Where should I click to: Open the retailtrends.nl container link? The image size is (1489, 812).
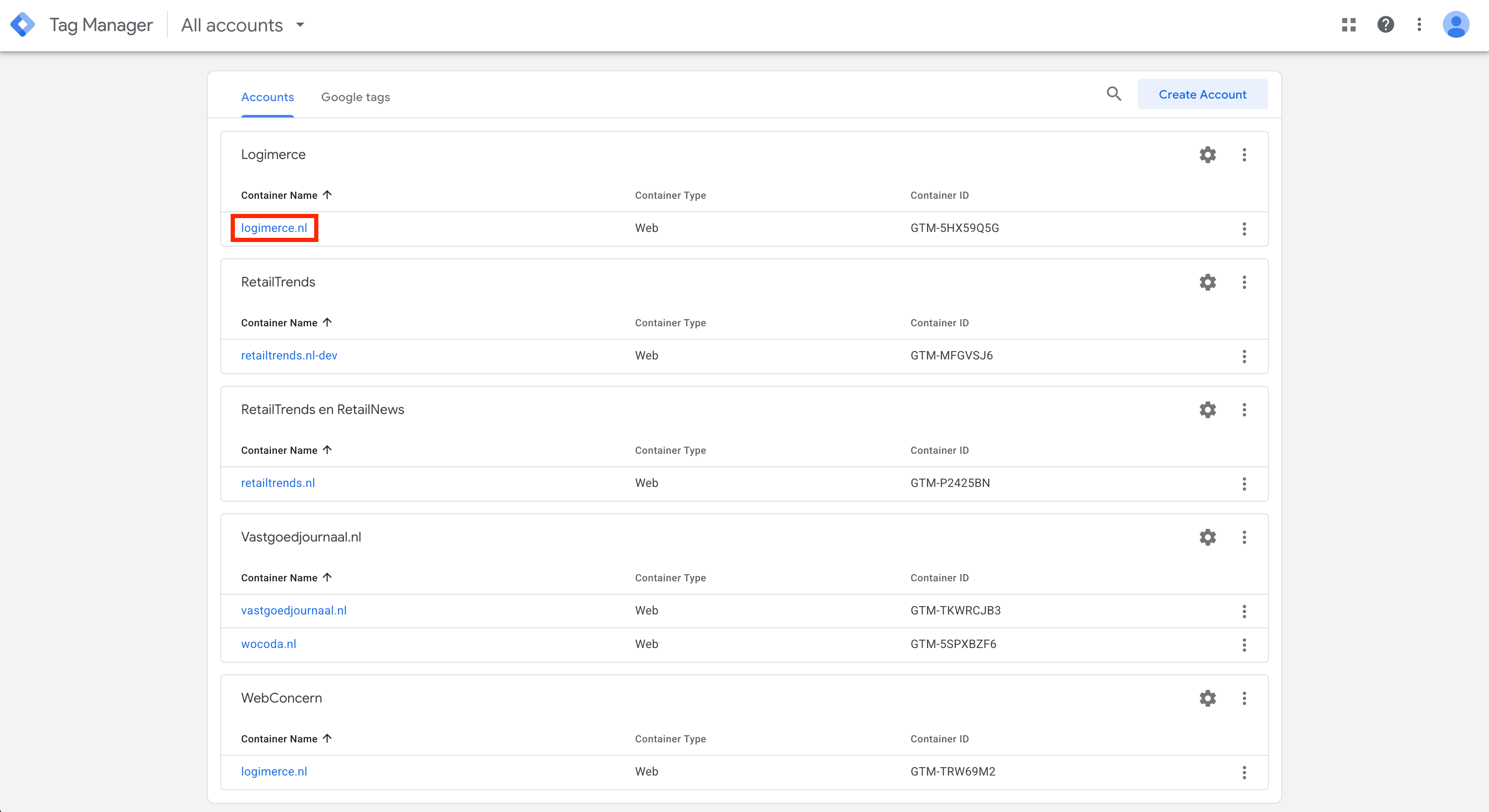click(277, 483)
